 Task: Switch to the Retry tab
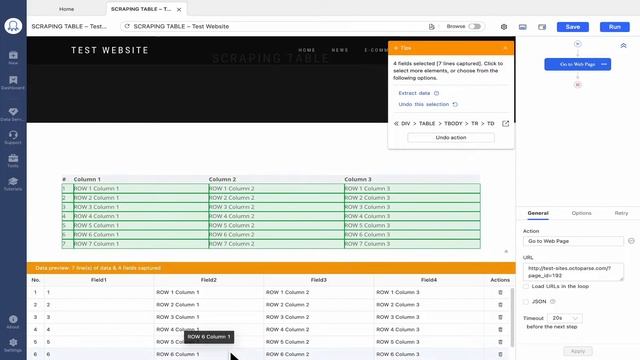point(621,213)
